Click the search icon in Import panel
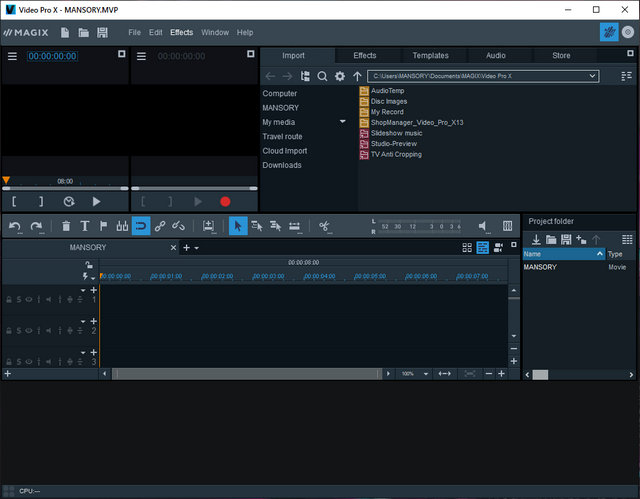This screenshot has height=499, width=640. 322,76
